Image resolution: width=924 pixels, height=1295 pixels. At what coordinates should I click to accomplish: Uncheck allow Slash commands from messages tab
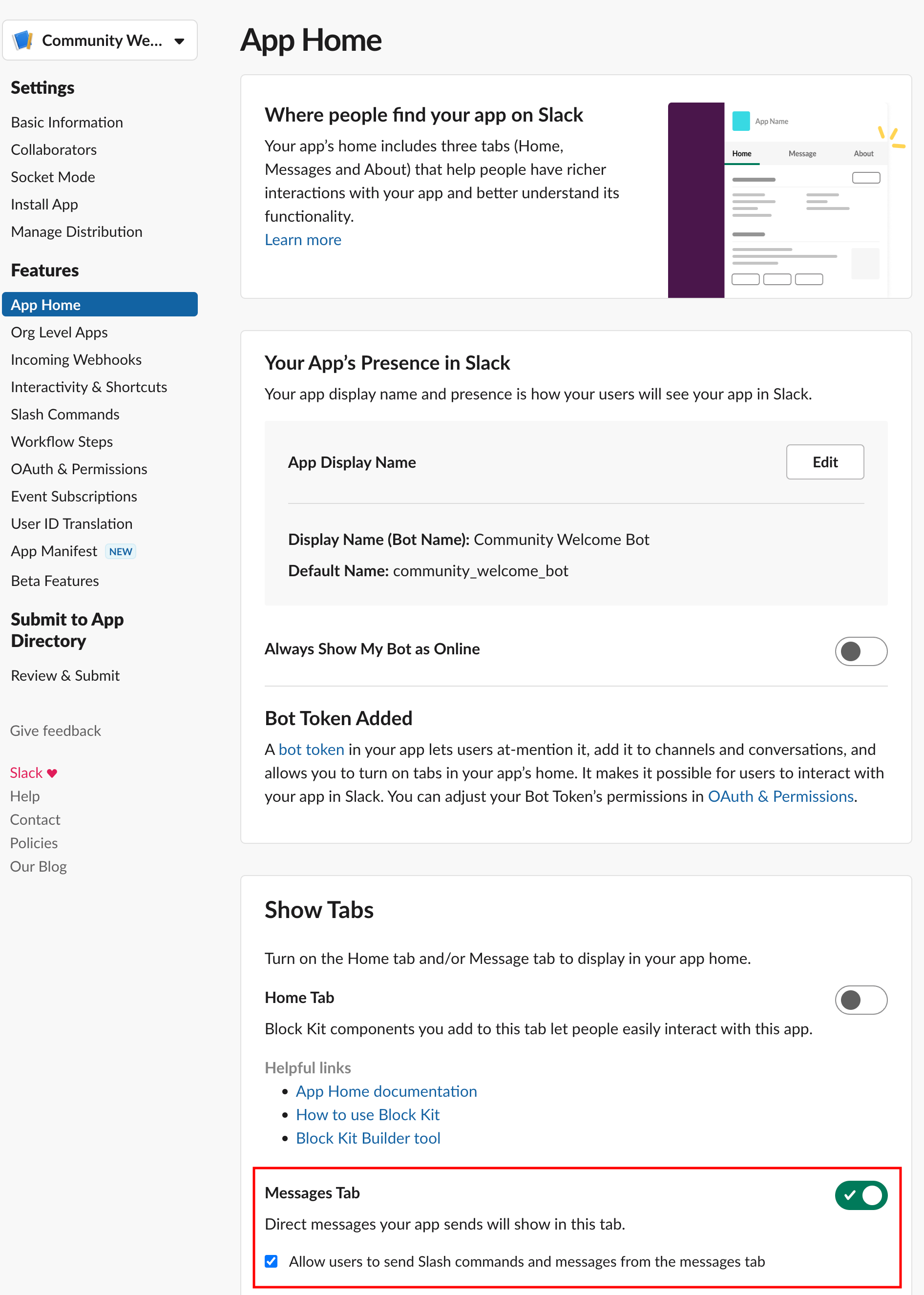click(272, 1261)
